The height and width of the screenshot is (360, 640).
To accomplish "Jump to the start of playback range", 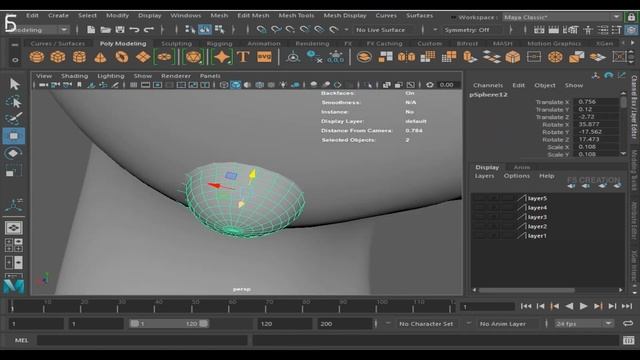I will (x=526, y=306).
